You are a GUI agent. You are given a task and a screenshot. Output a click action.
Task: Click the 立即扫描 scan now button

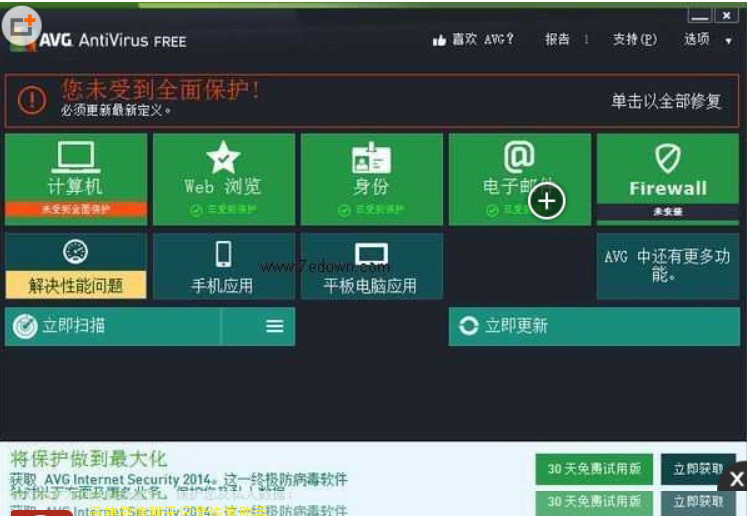pyautogui.click(x=112, y=326)
